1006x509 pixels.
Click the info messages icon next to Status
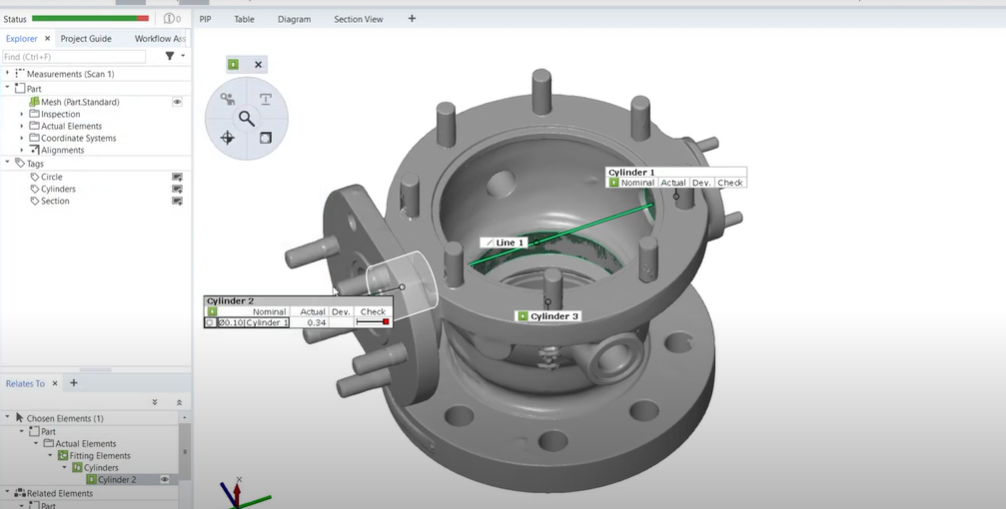click(171, 19)
